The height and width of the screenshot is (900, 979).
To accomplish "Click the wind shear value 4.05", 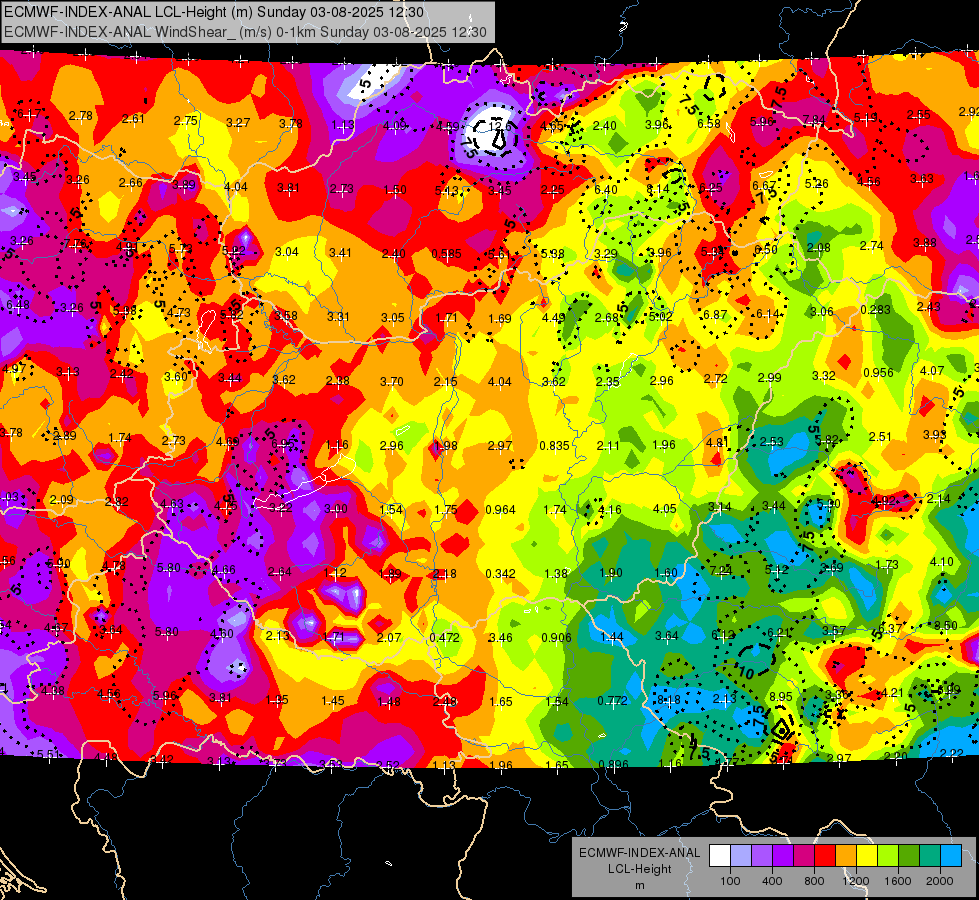I will pyautogui.click(x=664, y=509).
